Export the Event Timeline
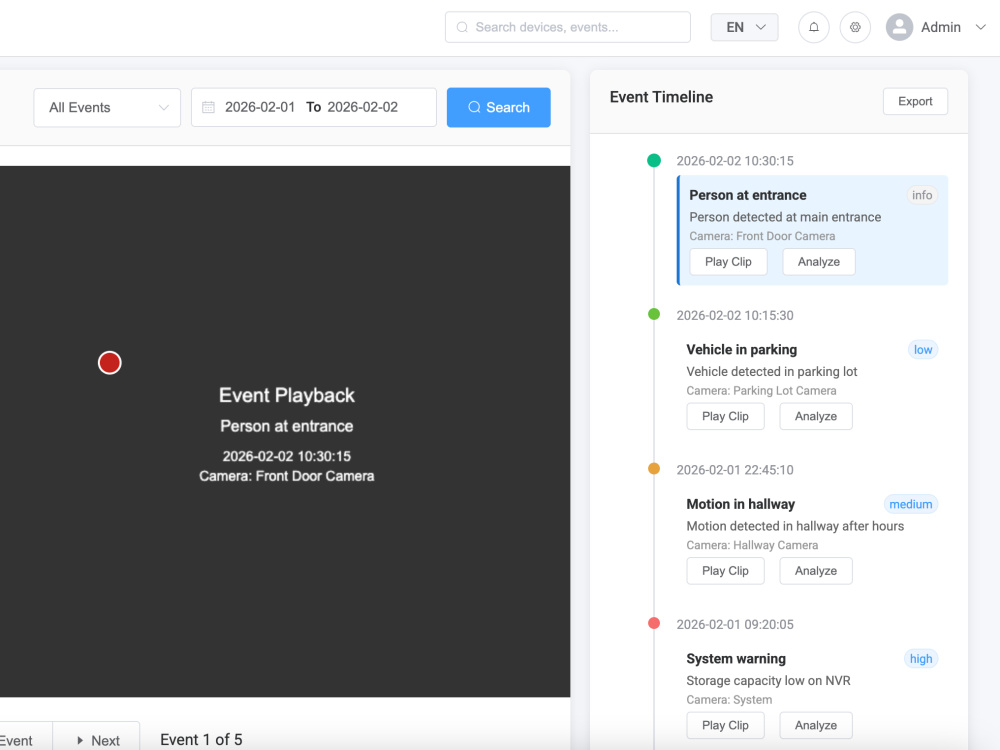The image size is (1000, 750). [915, 101]
